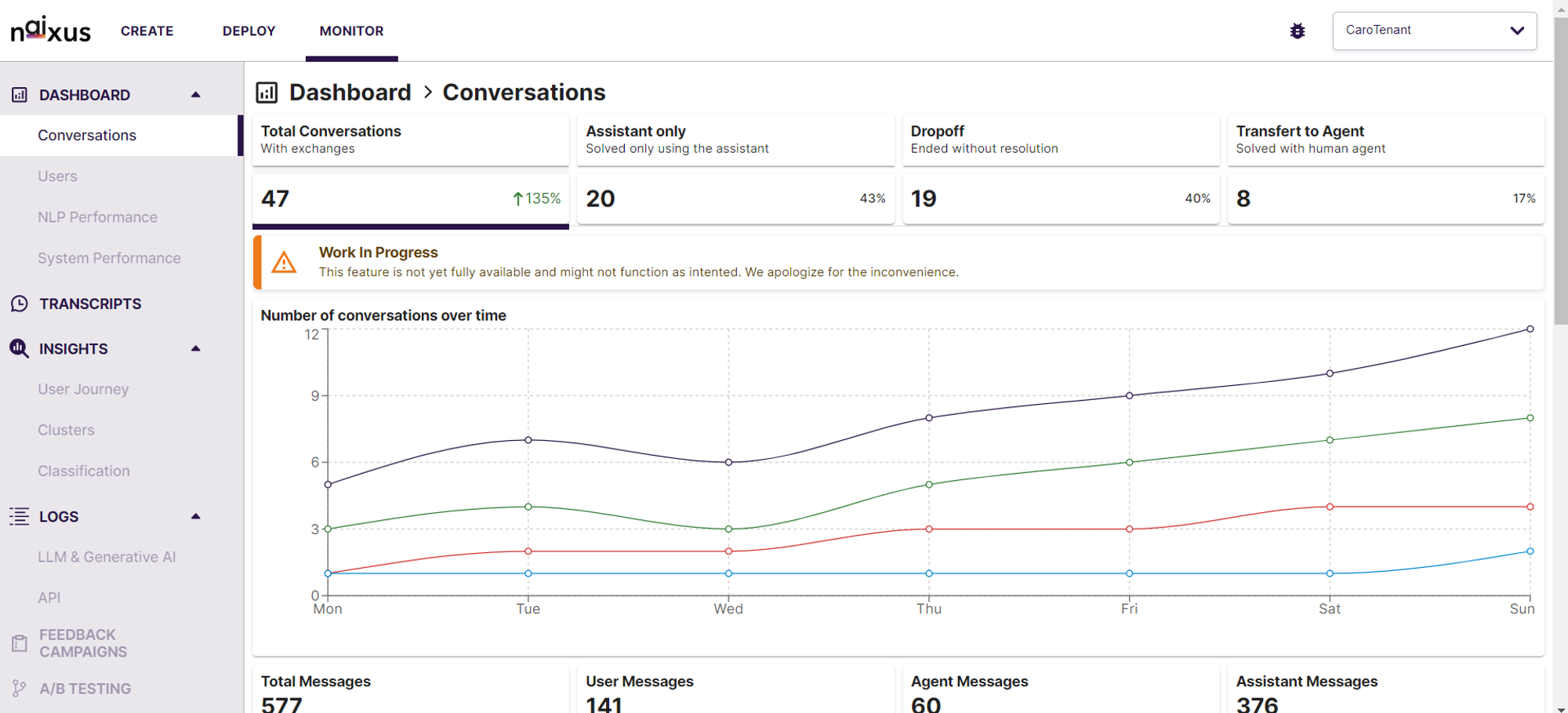Open LLM & Generative AI logs
The height and width of the screenshot is (713, 1568).
(x=107, y=557)
